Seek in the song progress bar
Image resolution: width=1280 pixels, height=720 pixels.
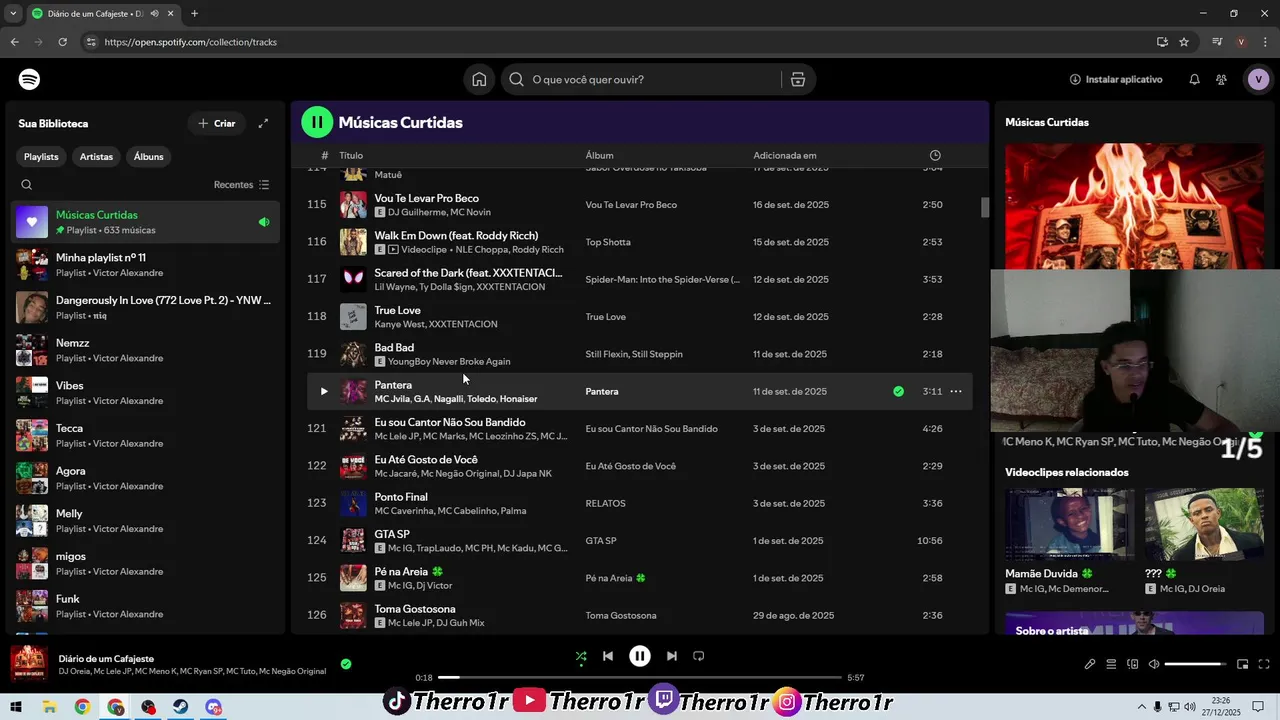[640, 677]
